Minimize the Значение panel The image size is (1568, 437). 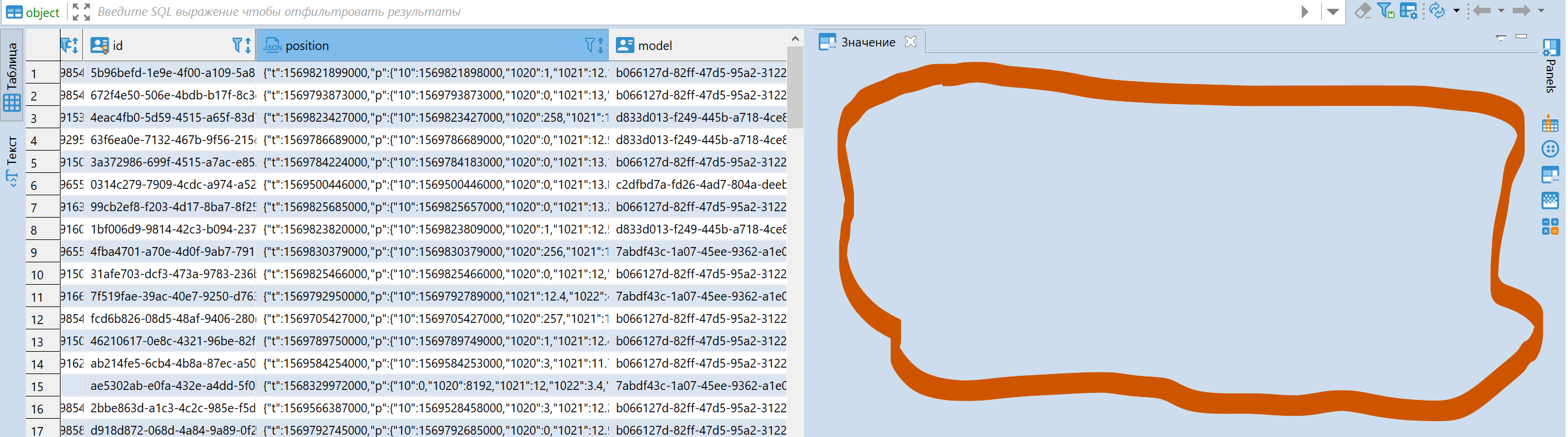pos(1521,36)
